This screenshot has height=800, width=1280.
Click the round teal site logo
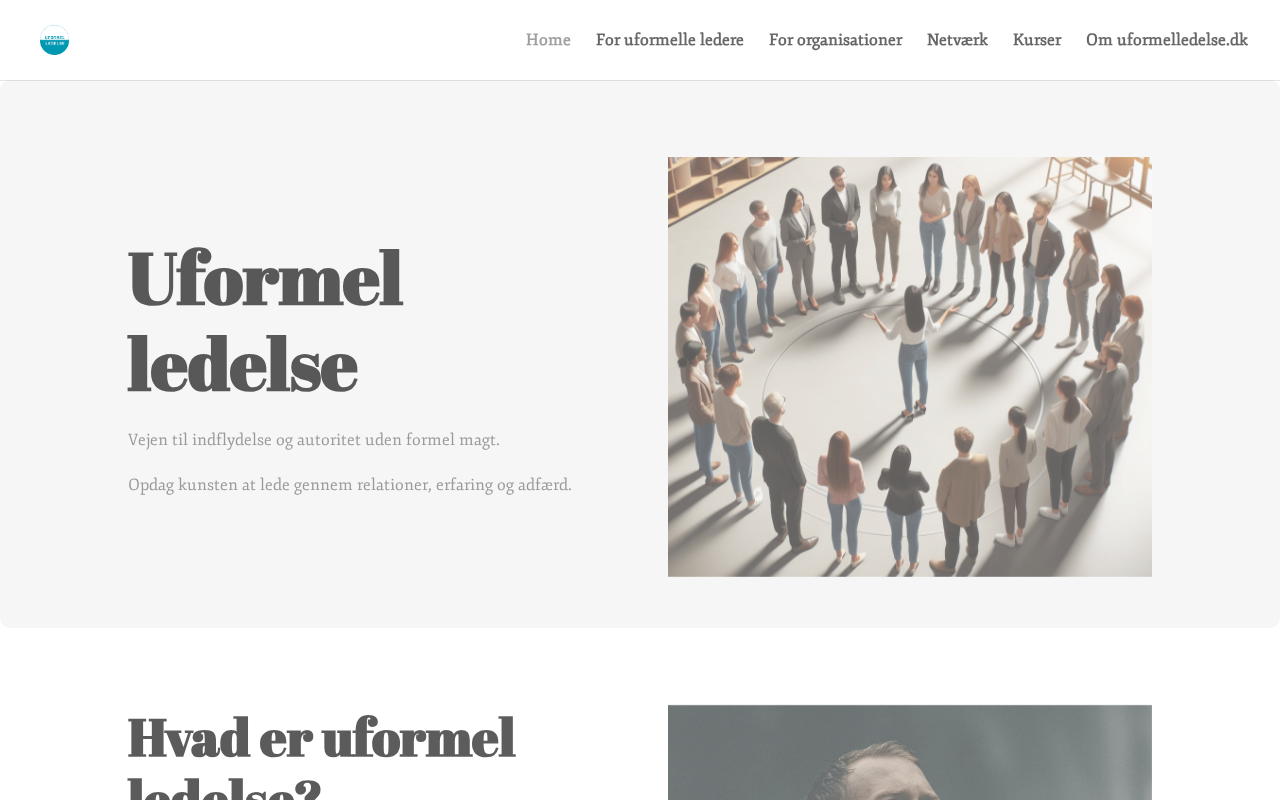(54, 40)
